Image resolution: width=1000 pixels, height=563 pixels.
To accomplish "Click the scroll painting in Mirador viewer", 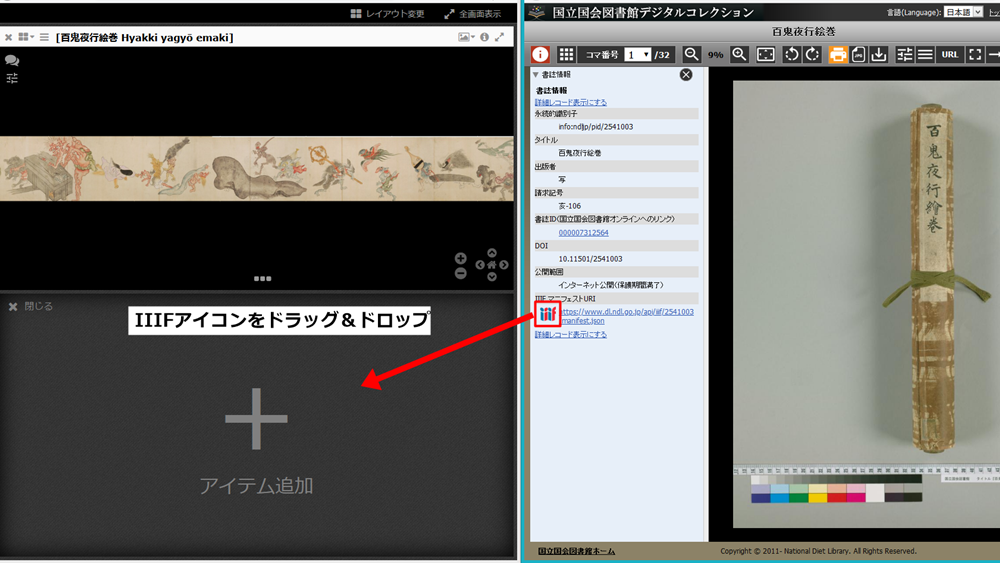I will [x=256, y=169].
